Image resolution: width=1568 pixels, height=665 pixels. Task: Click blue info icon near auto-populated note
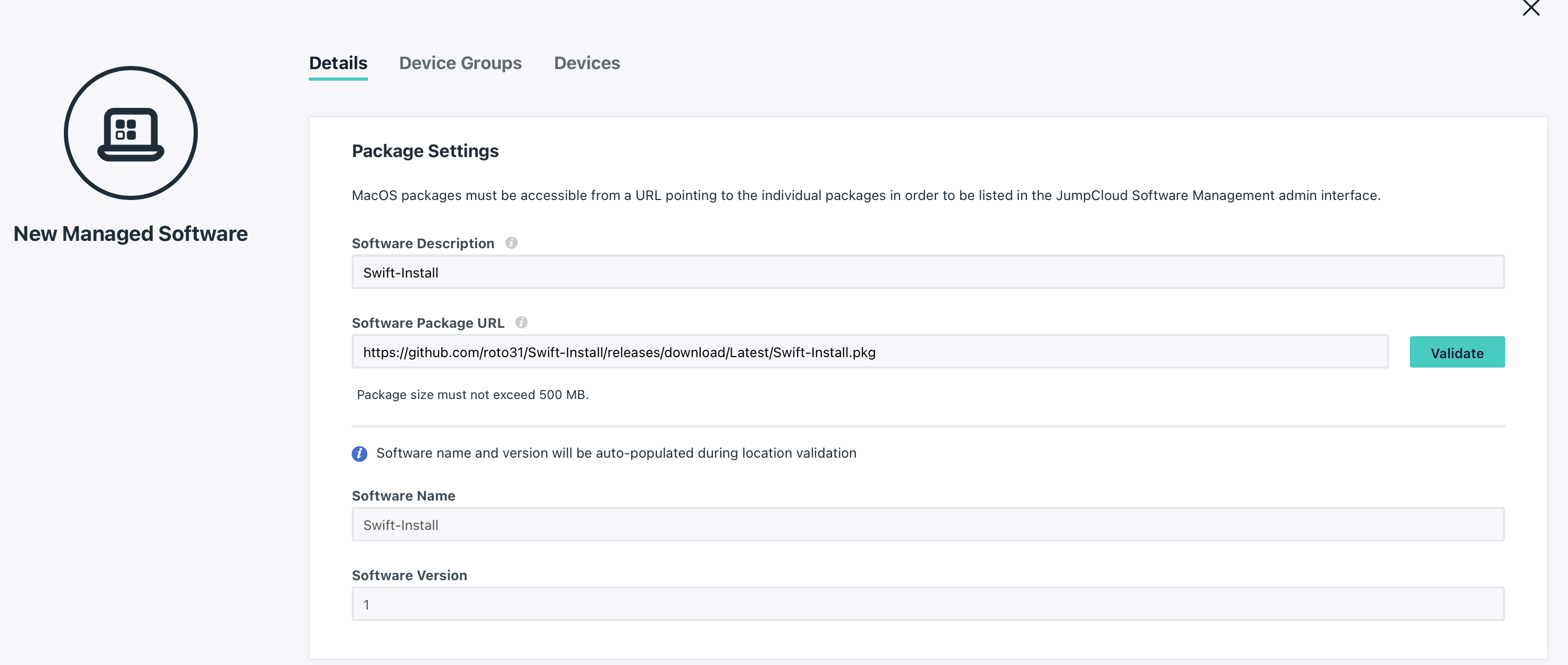359,453
